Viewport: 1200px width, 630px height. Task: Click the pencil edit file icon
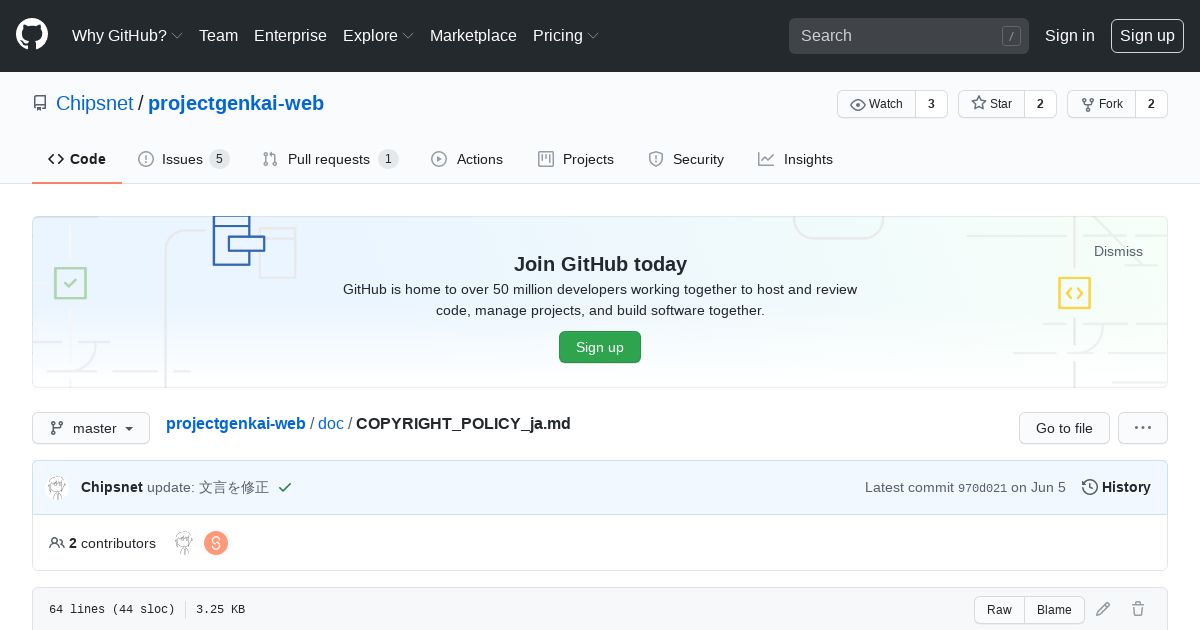coord(1103,609)
